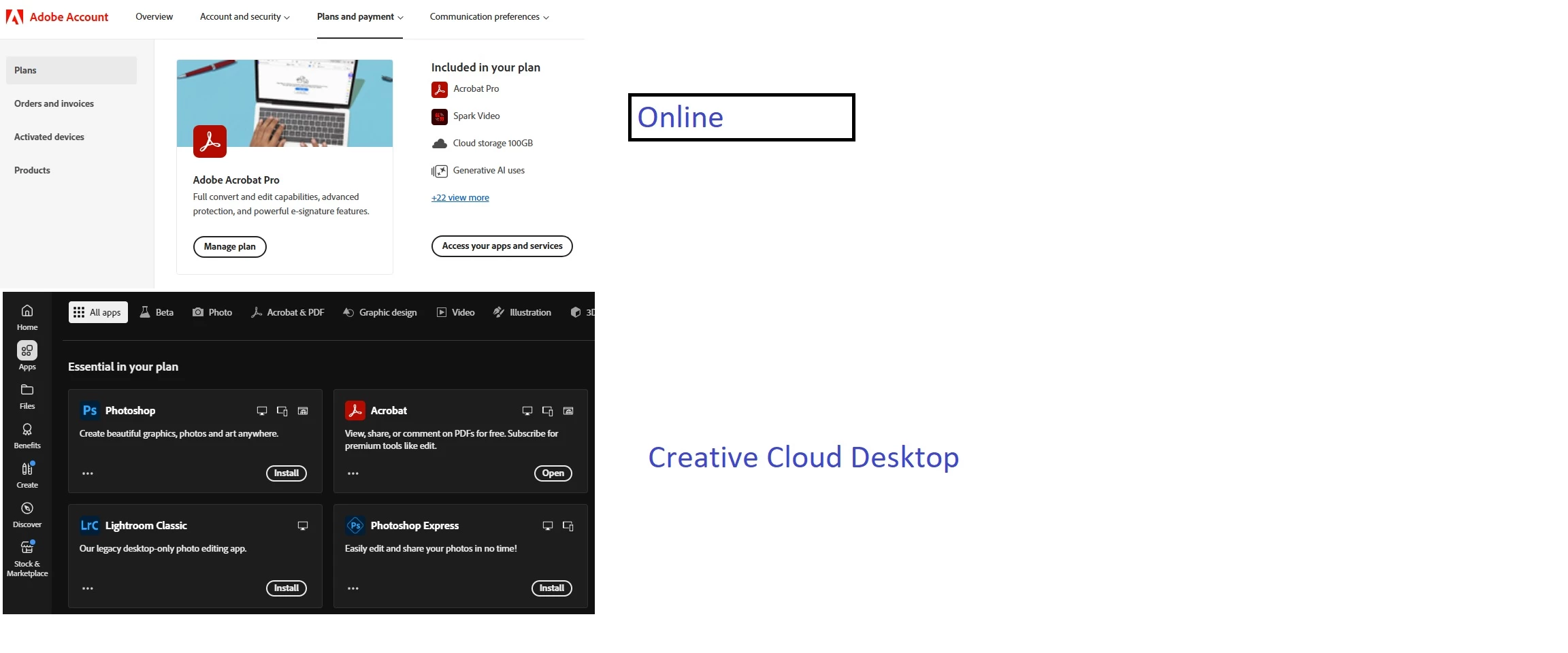1568x653 pixels.
Task: Install Photoshop Express
Action: [552, 588]
